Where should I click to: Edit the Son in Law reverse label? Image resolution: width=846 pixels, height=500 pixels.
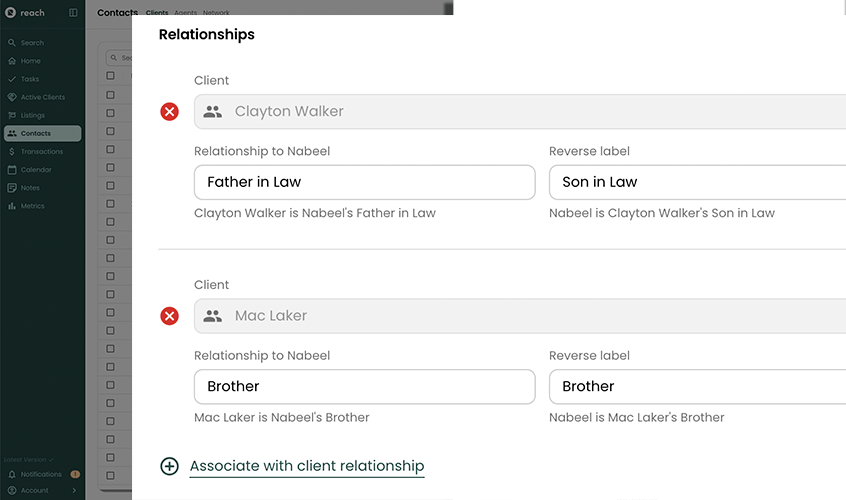pos(697,182)
